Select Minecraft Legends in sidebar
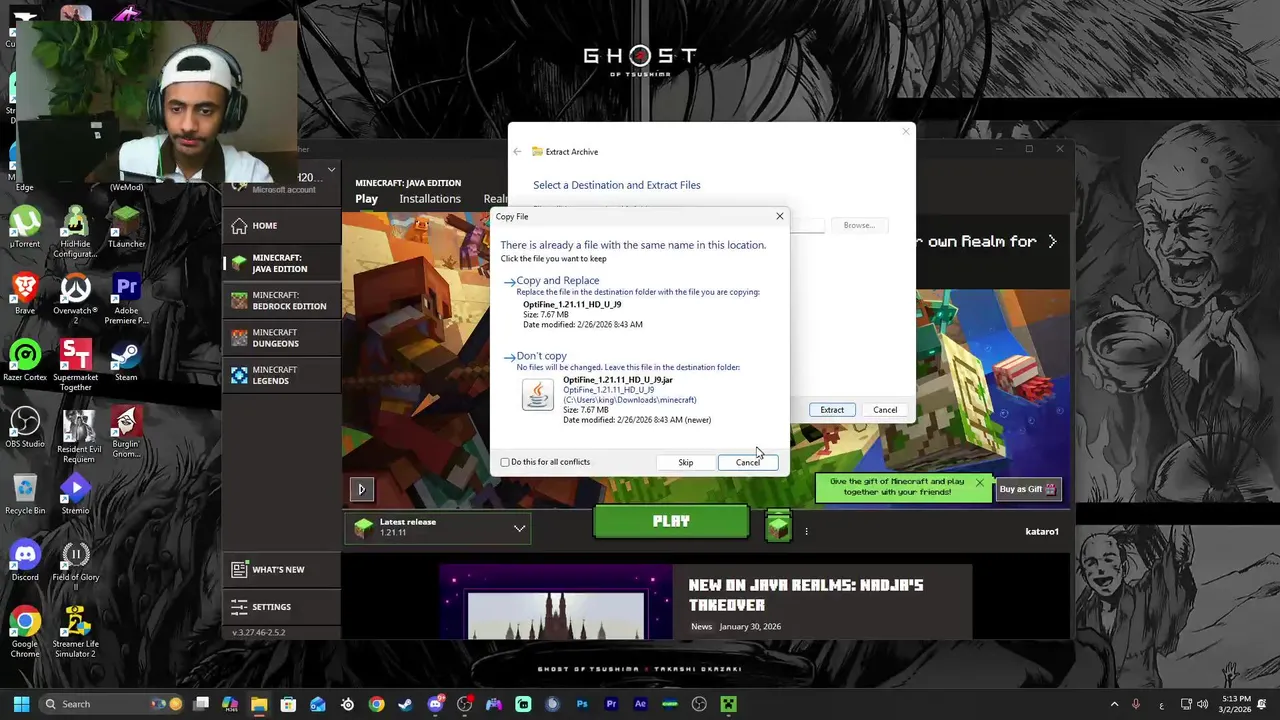Viewport: 1280px width, 720px height. click(x=282, y=375)
